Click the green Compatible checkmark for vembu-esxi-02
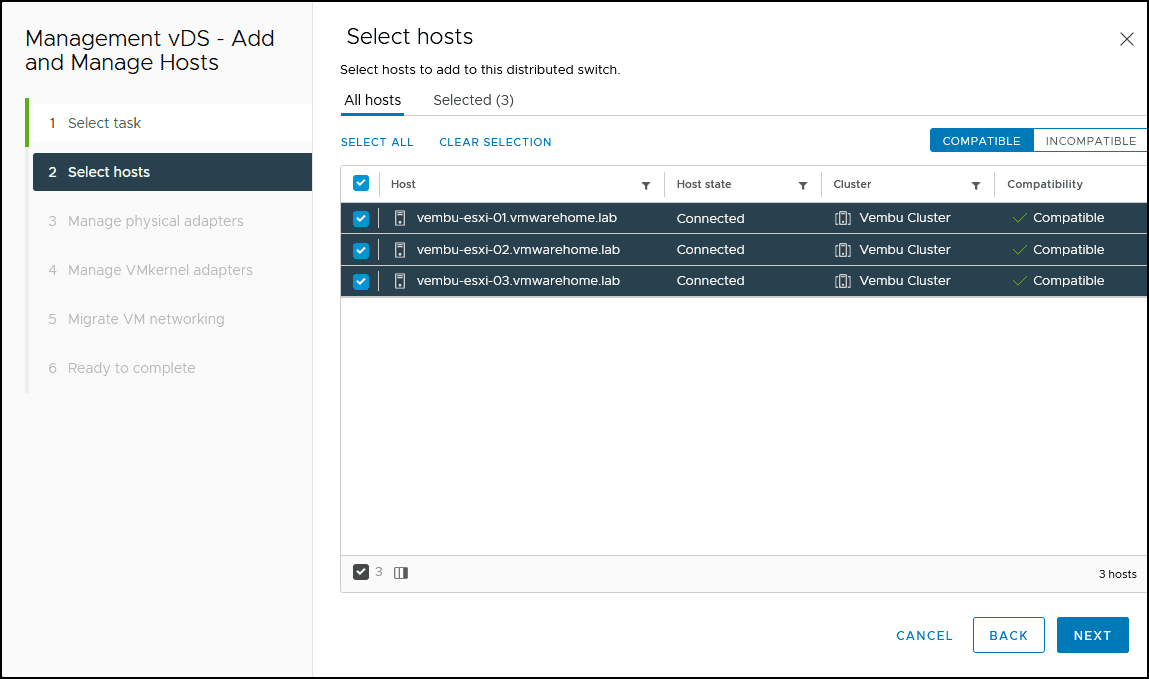1149x679 pixels. (x=1019, y=250)
